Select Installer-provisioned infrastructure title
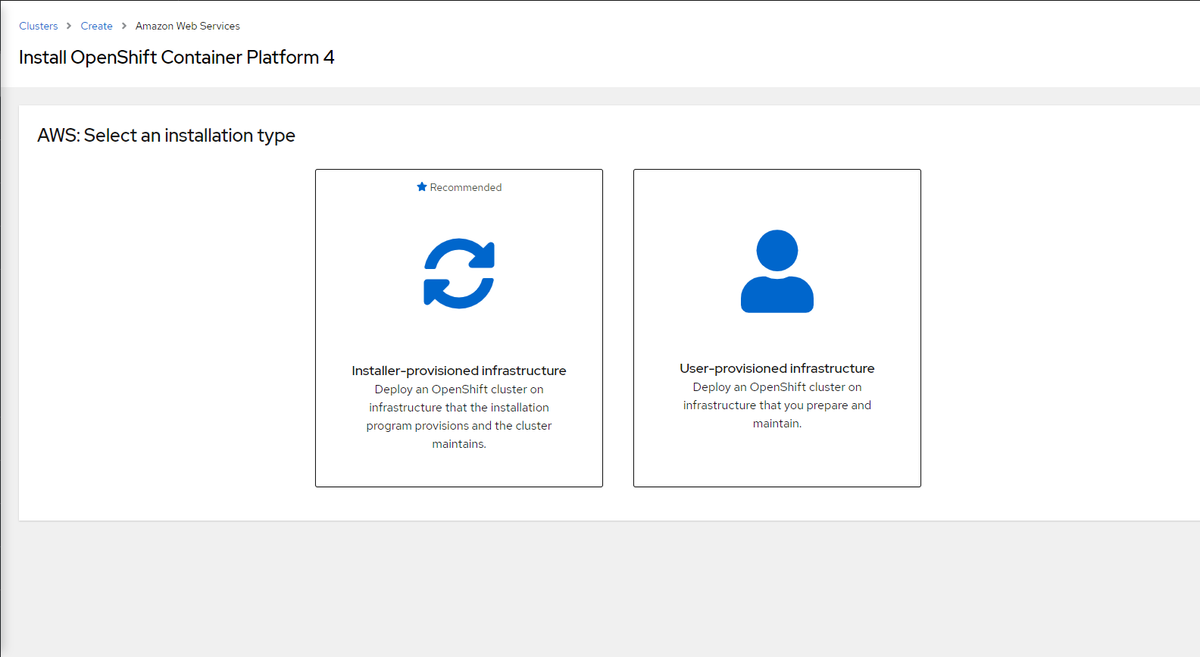 [459, 371]
